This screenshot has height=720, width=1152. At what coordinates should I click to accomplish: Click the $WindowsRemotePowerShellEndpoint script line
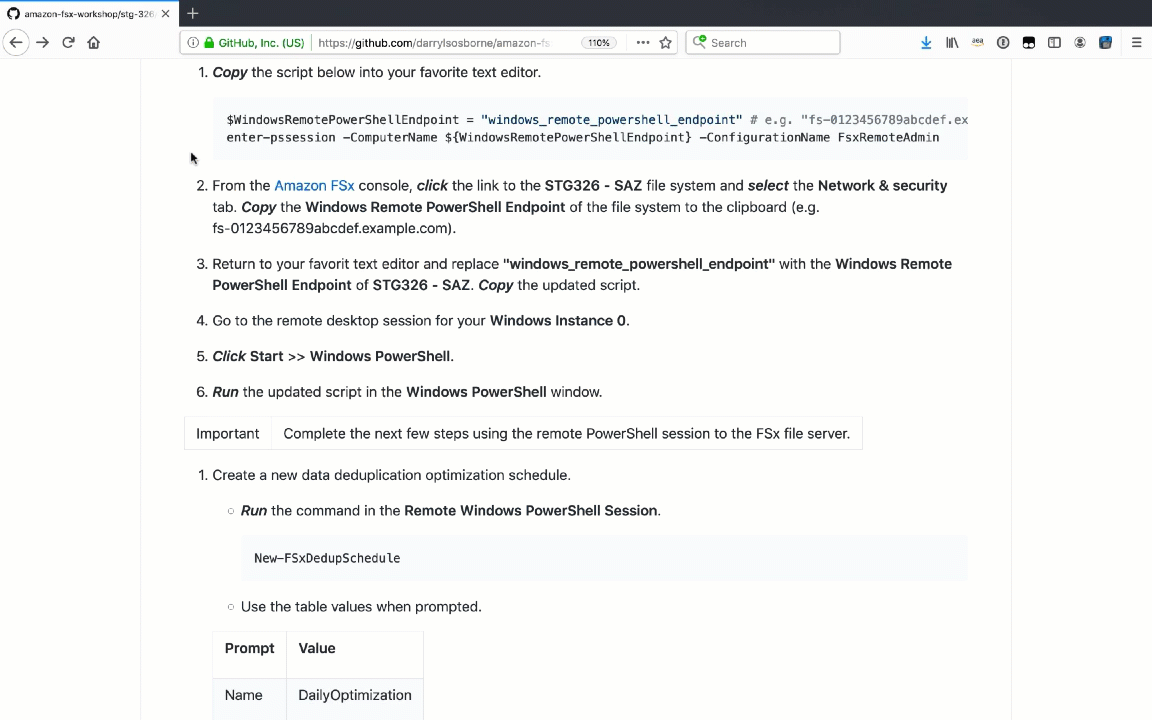click(597, 120)
